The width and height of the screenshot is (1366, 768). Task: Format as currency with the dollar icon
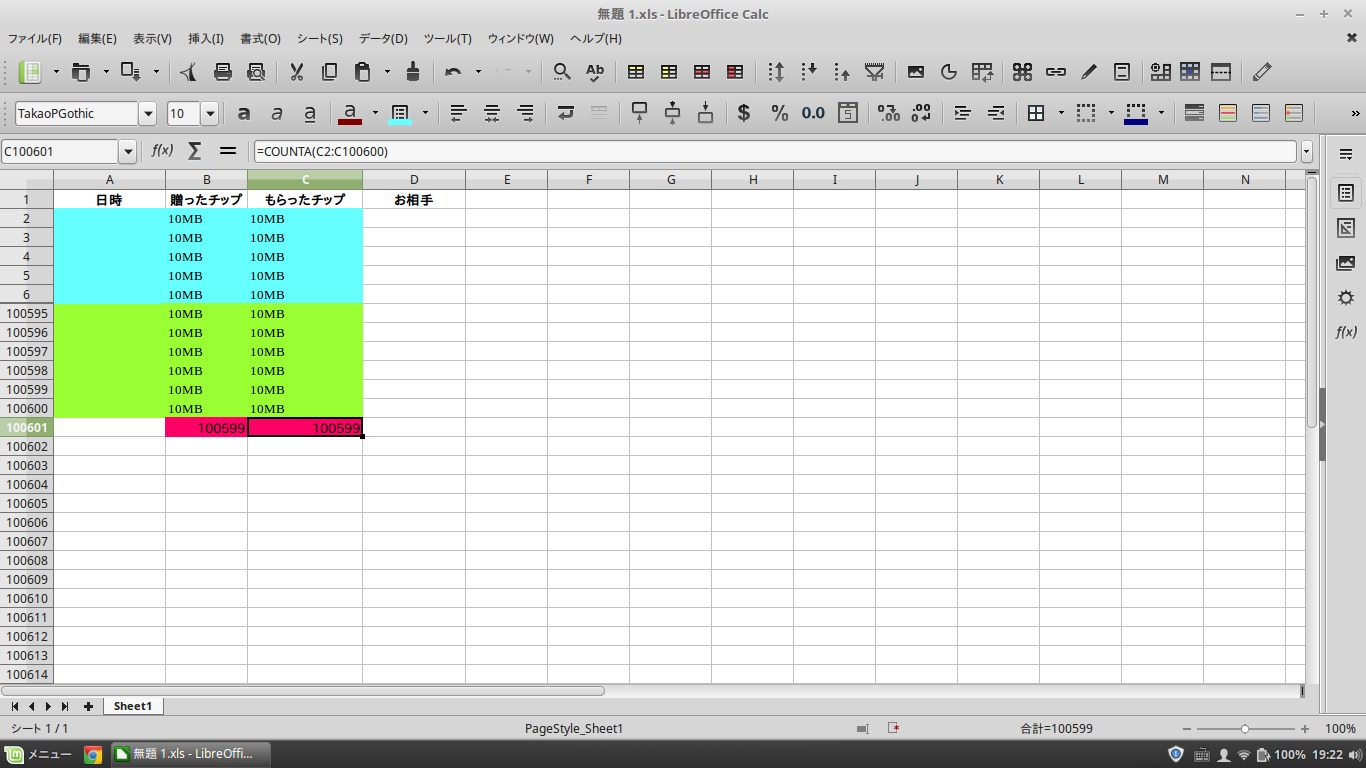click(x=744, y=113)
